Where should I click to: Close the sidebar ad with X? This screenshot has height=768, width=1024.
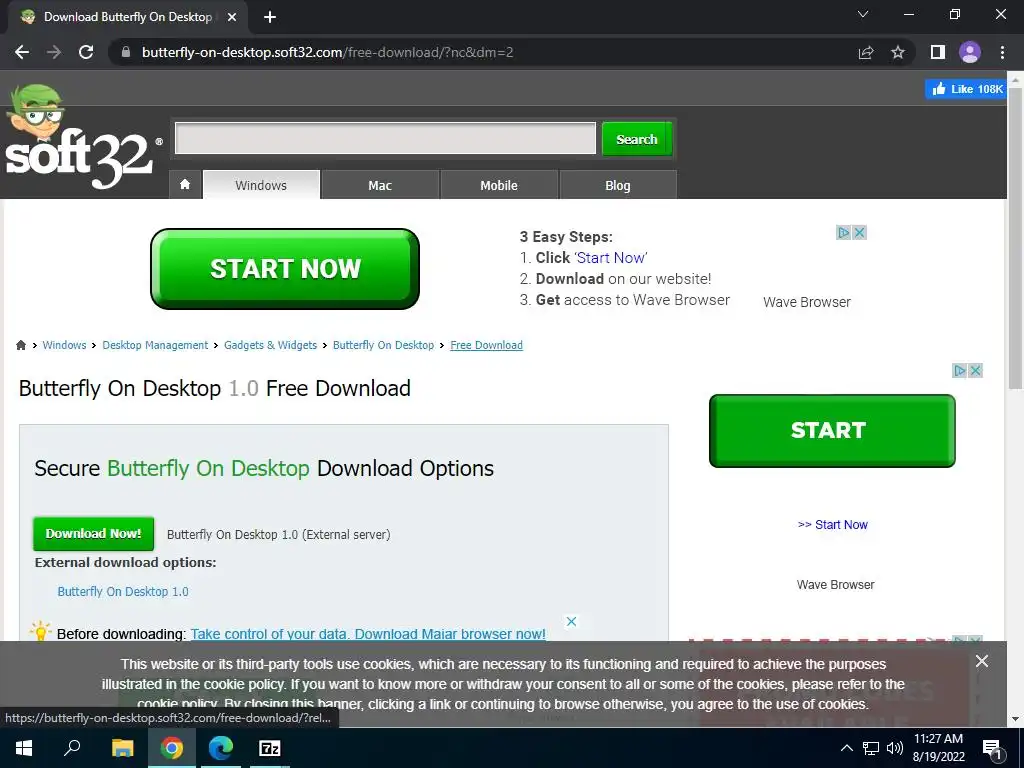[976, 370]
